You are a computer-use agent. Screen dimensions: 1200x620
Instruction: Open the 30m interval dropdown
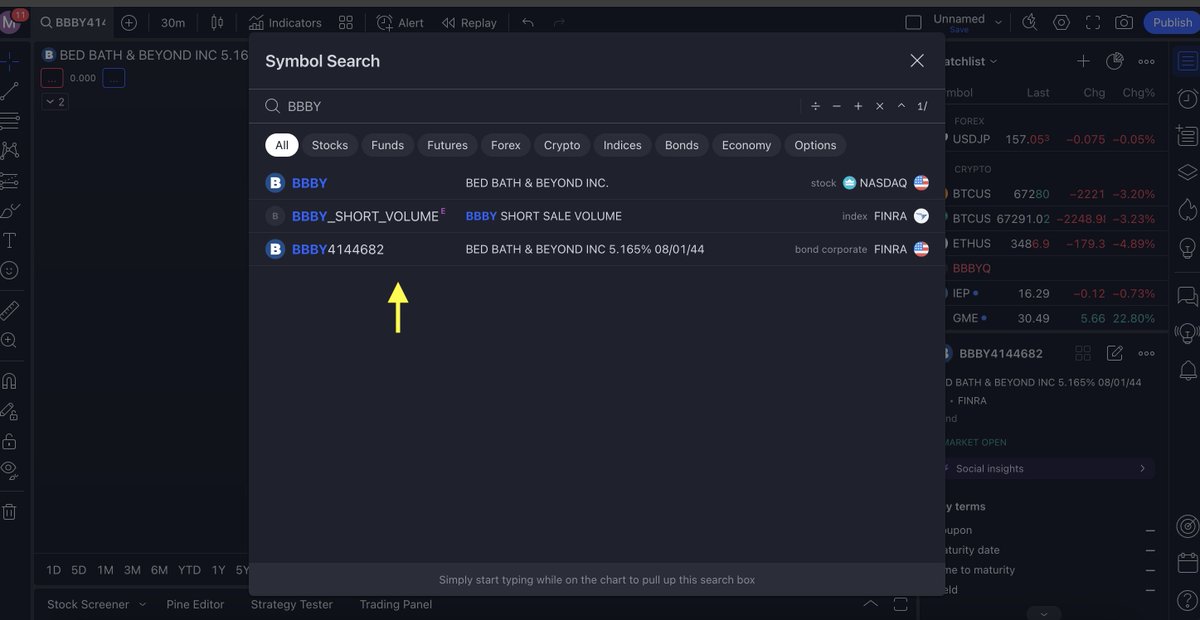[173, 22]
